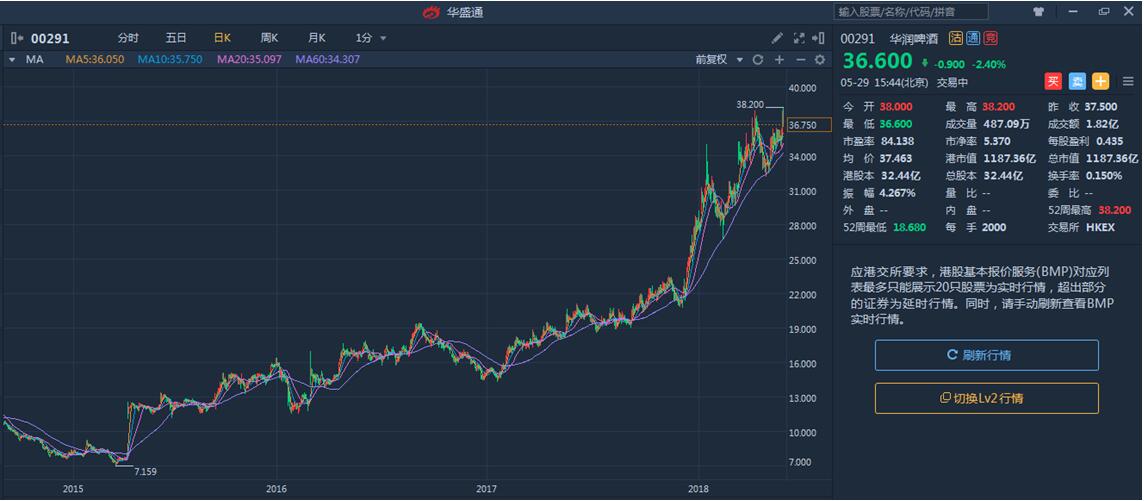The image size is (1144, 501).
Task: Open the 前复权 adjustment dropdown
Action: [x=719, y=60]
